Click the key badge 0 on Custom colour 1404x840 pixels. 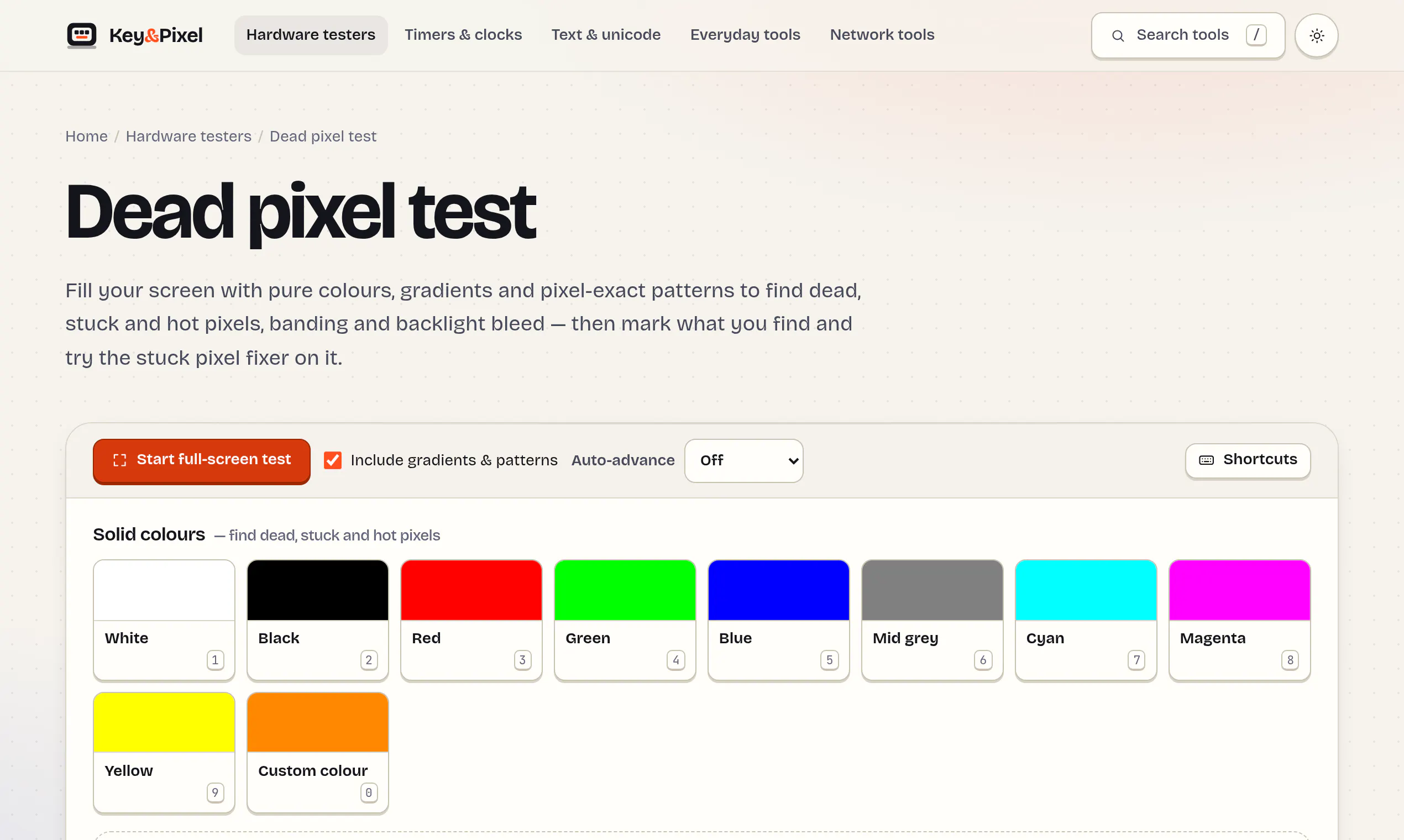point(369,793)
